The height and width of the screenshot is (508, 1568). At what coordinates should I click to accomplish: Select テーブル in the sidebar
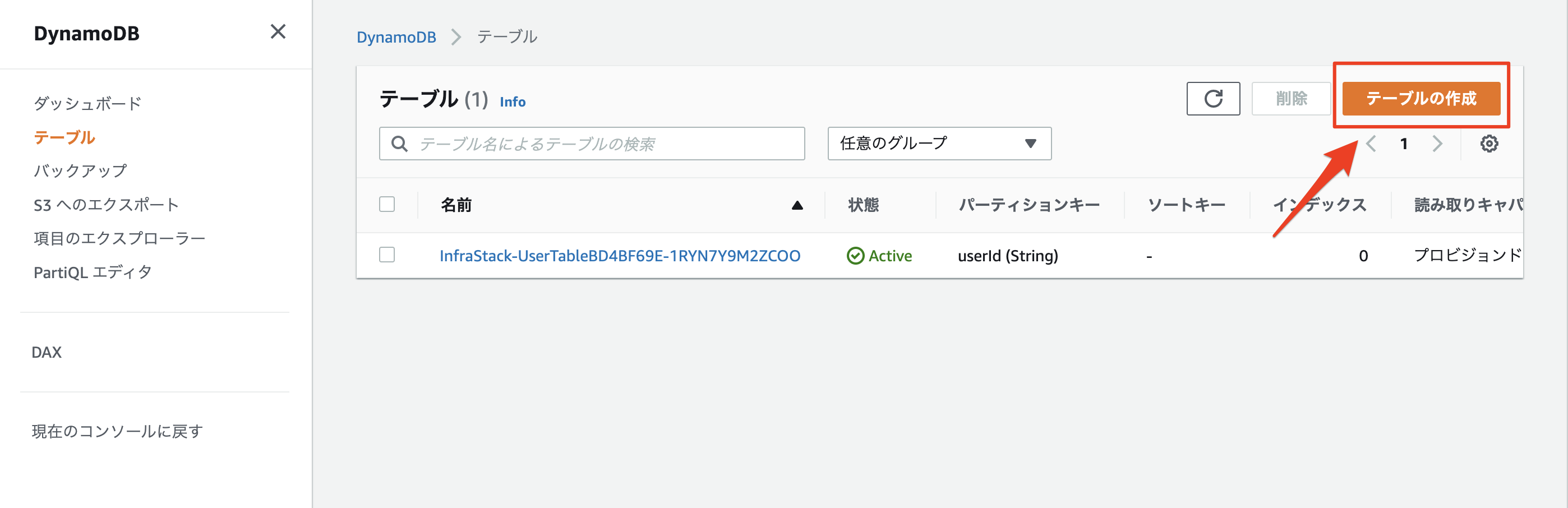[x=64, y=137]
